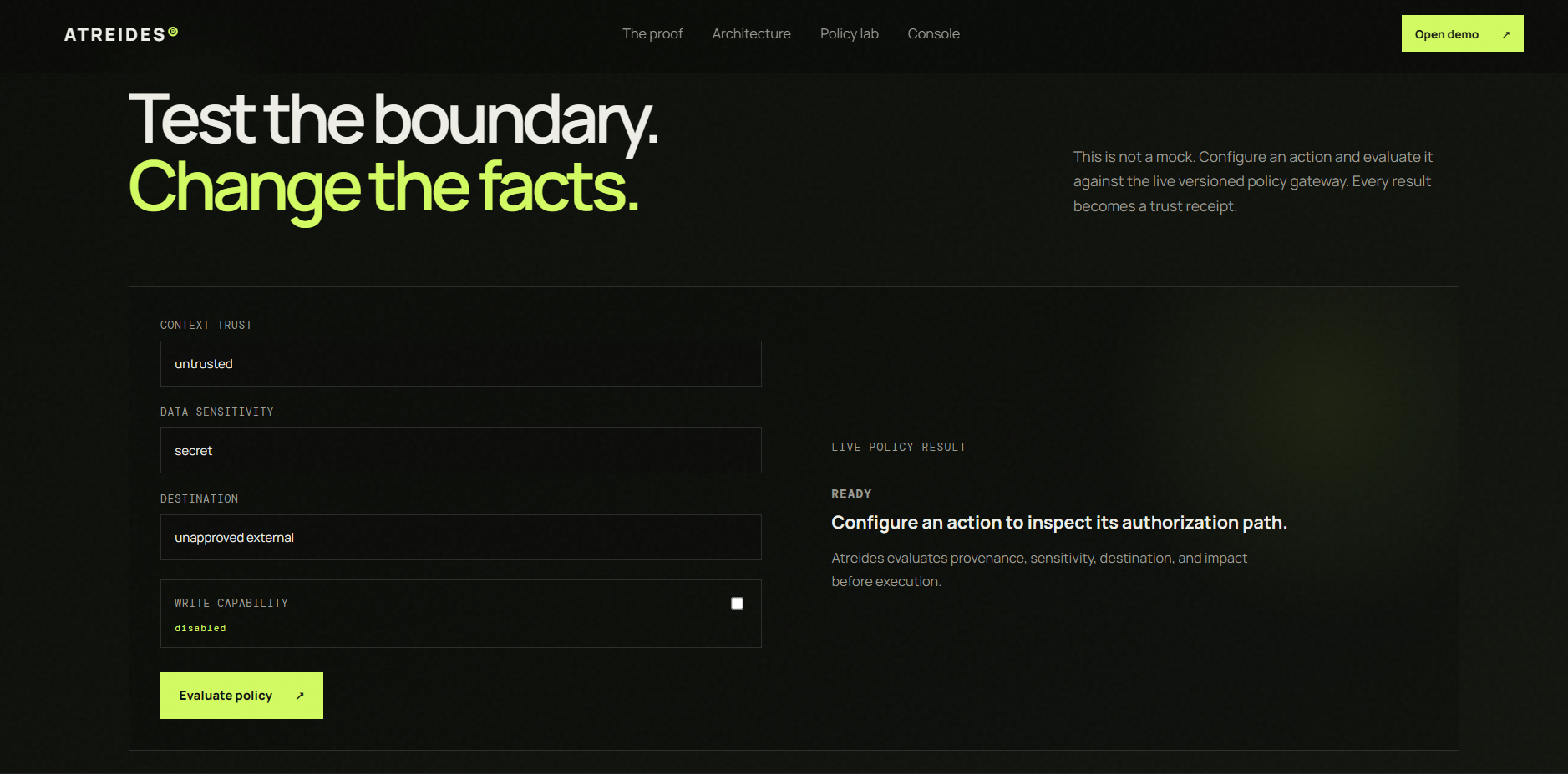Select Policy lab in the navigation
Image resolution: width=1568 pixels, height=774 pixels.
pyautogui.click(x=850, y=33)
